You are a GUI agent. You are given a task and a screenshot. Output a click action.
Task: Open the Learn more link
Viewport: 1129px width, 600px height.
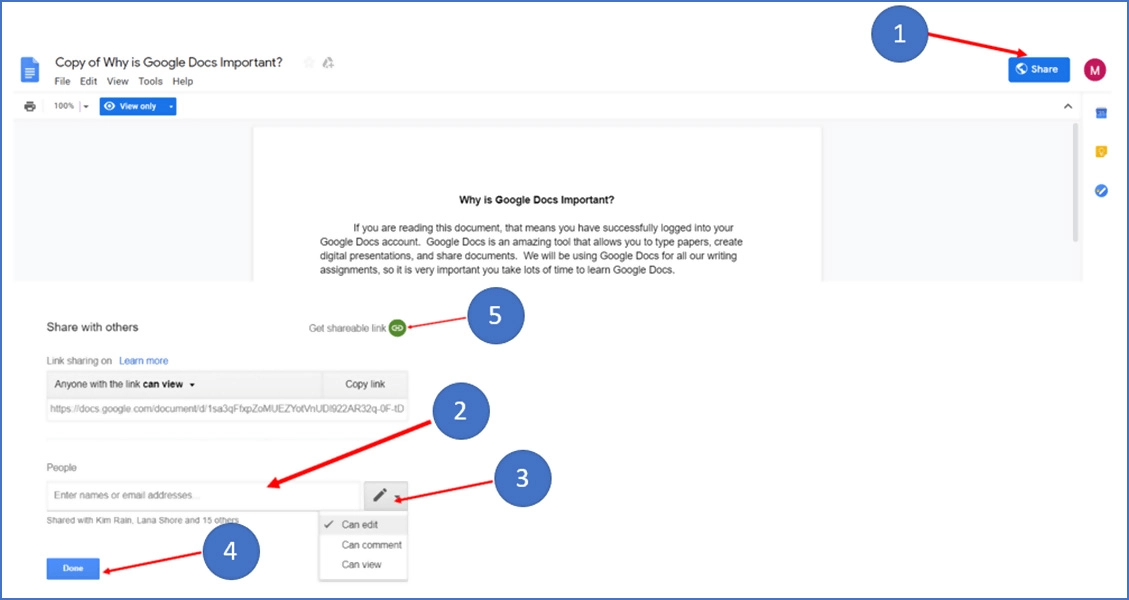point(144,360)
